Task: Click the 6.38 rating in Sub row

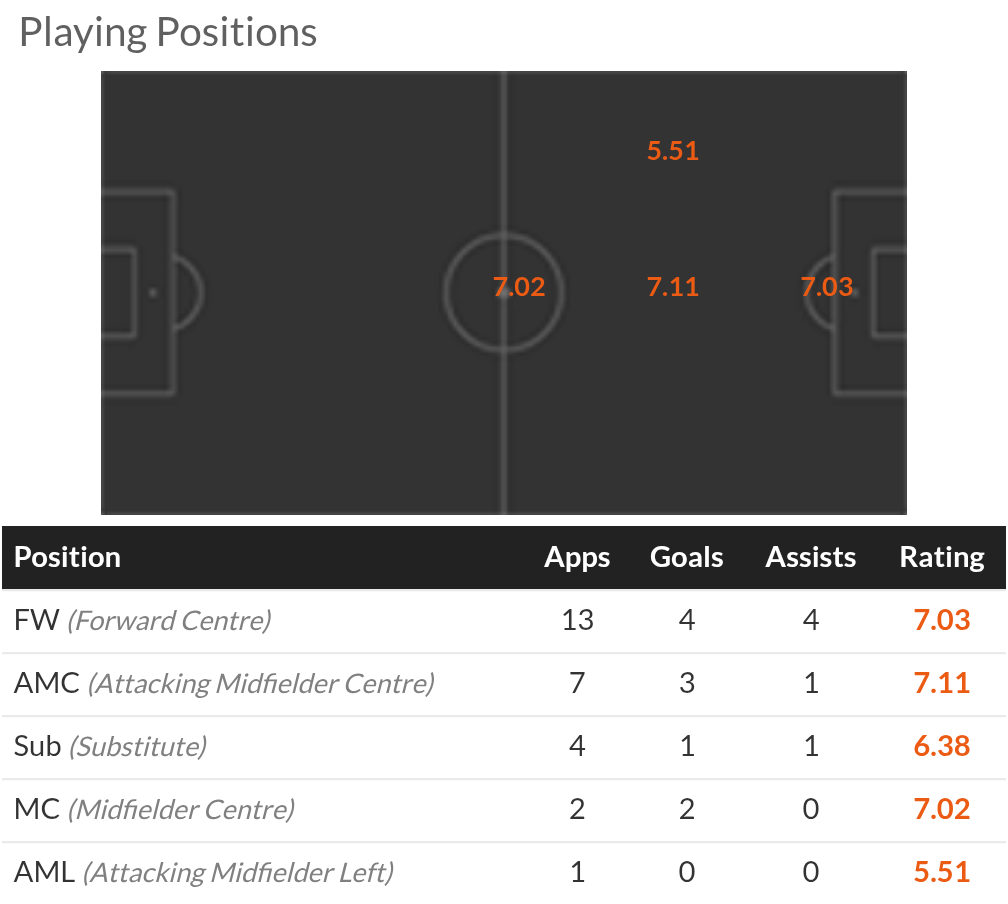Action: [x=942, y=746]
